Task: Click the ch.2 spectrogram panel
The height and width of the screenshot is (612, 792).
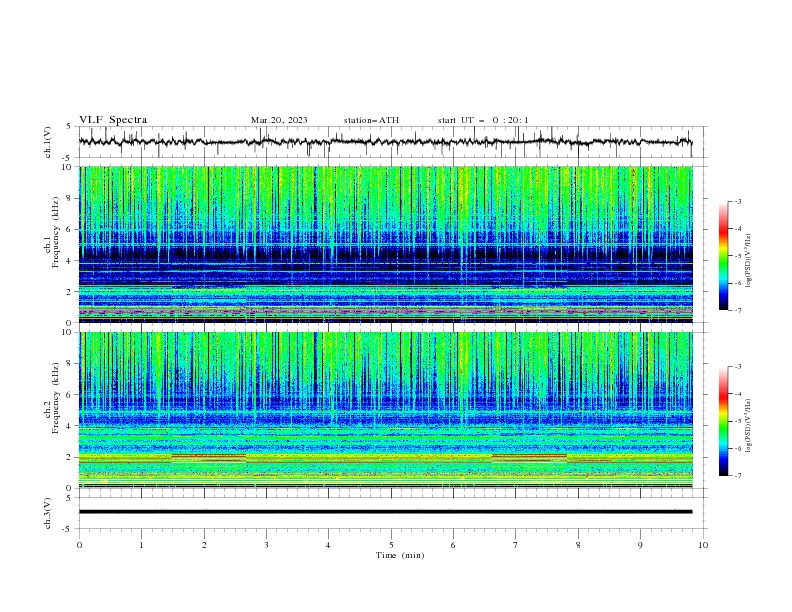Action: (385, 410)
